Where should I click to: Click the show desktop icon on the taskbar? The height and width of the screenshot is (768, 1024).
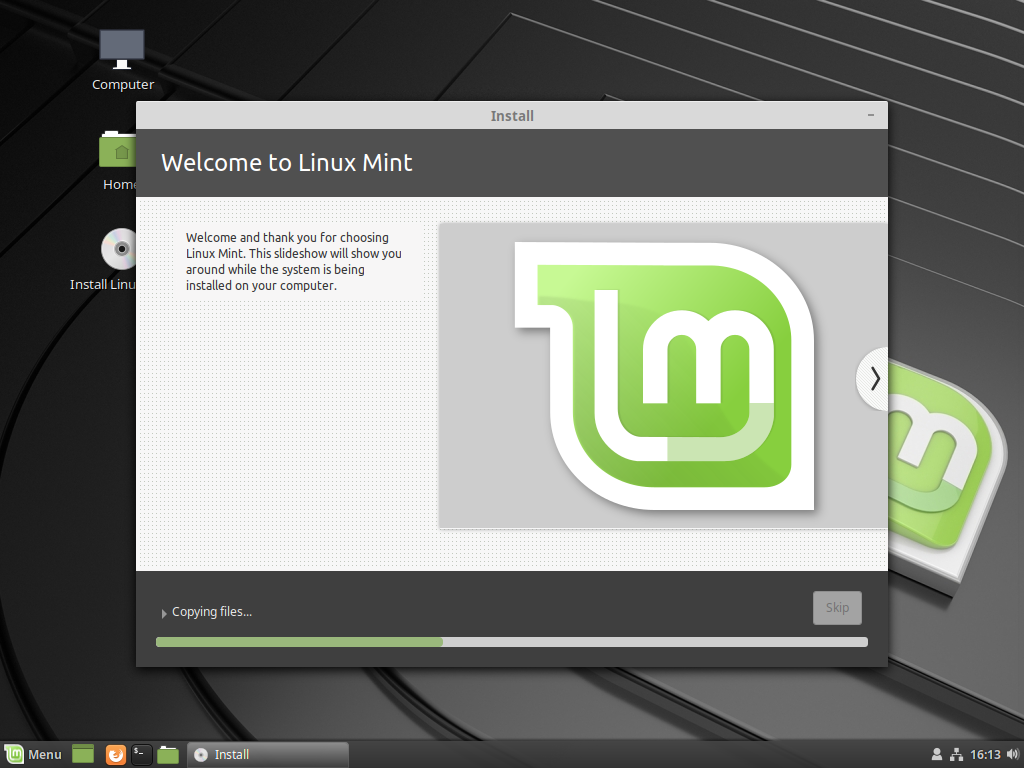click(x=82, y=754)
